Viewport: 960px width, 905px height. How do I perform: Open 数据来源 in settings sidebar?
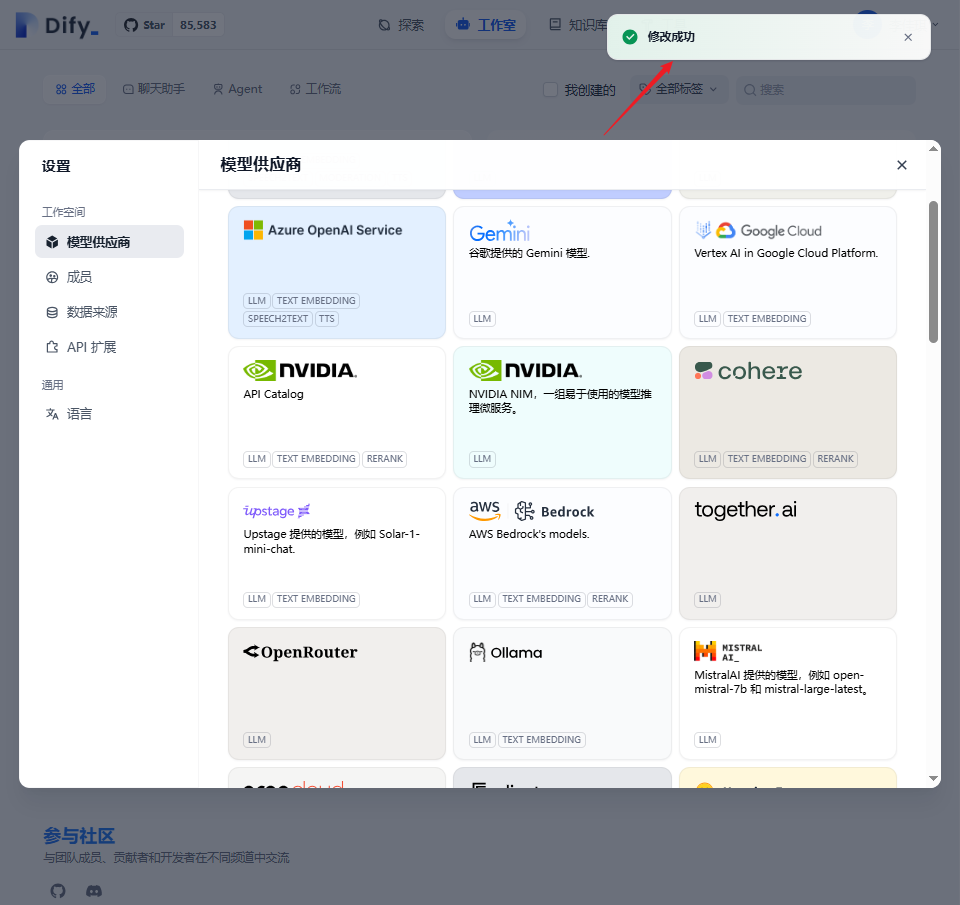pyautogui.click(x=110, y=312)
